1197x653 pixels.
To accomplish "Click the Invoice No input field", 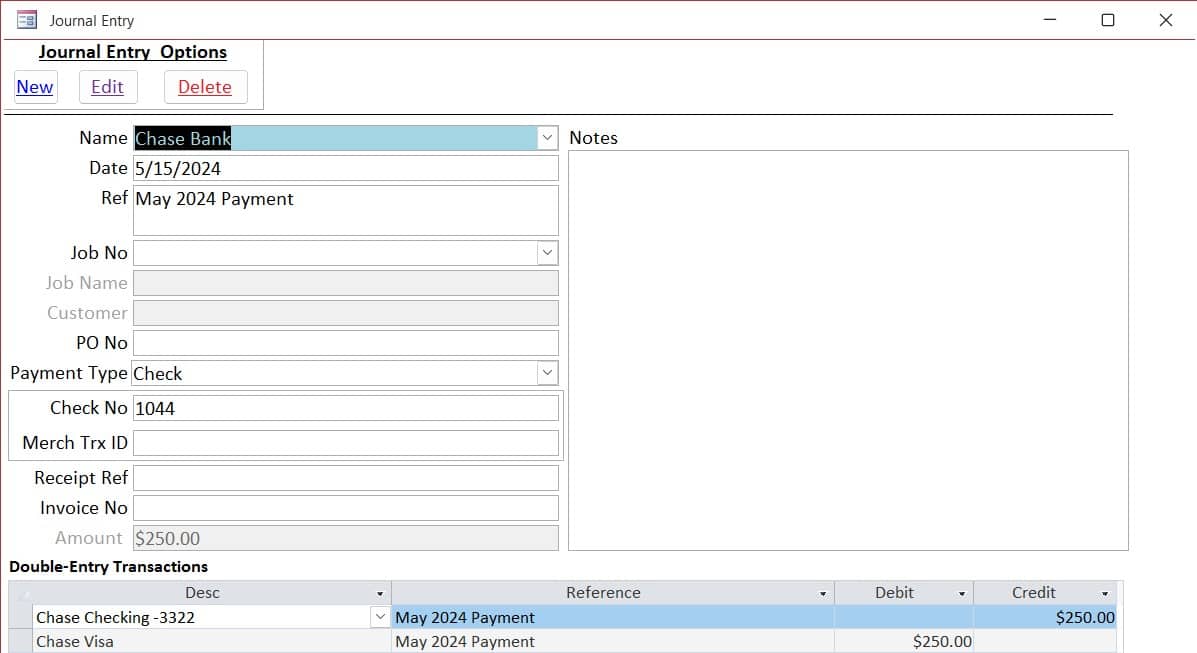I will pyautogui.click(x=346, y=508).
